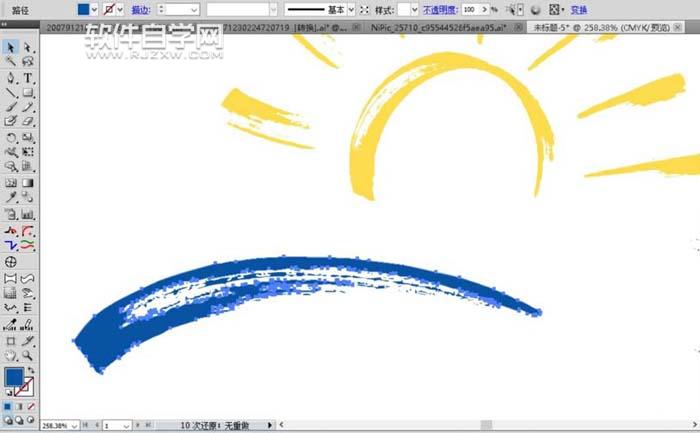The width and height of the screenshot is (700, 433).
Task: Select the Selection (black arrow) tool
Action: pos(10,47)
